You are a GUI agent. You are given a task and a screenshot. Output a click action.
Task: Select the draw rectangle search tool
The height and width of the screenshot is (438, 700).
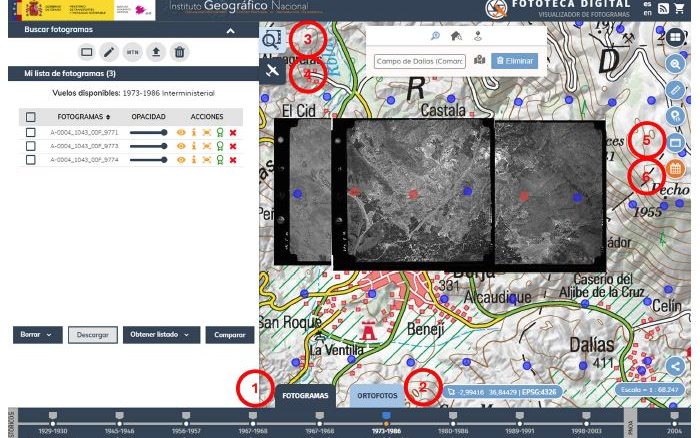coord(86,51)
